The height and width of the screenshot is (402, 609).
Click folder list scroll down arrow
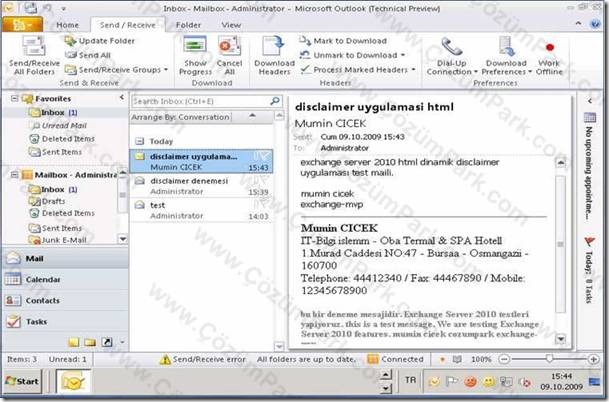[x=123, y=239]
